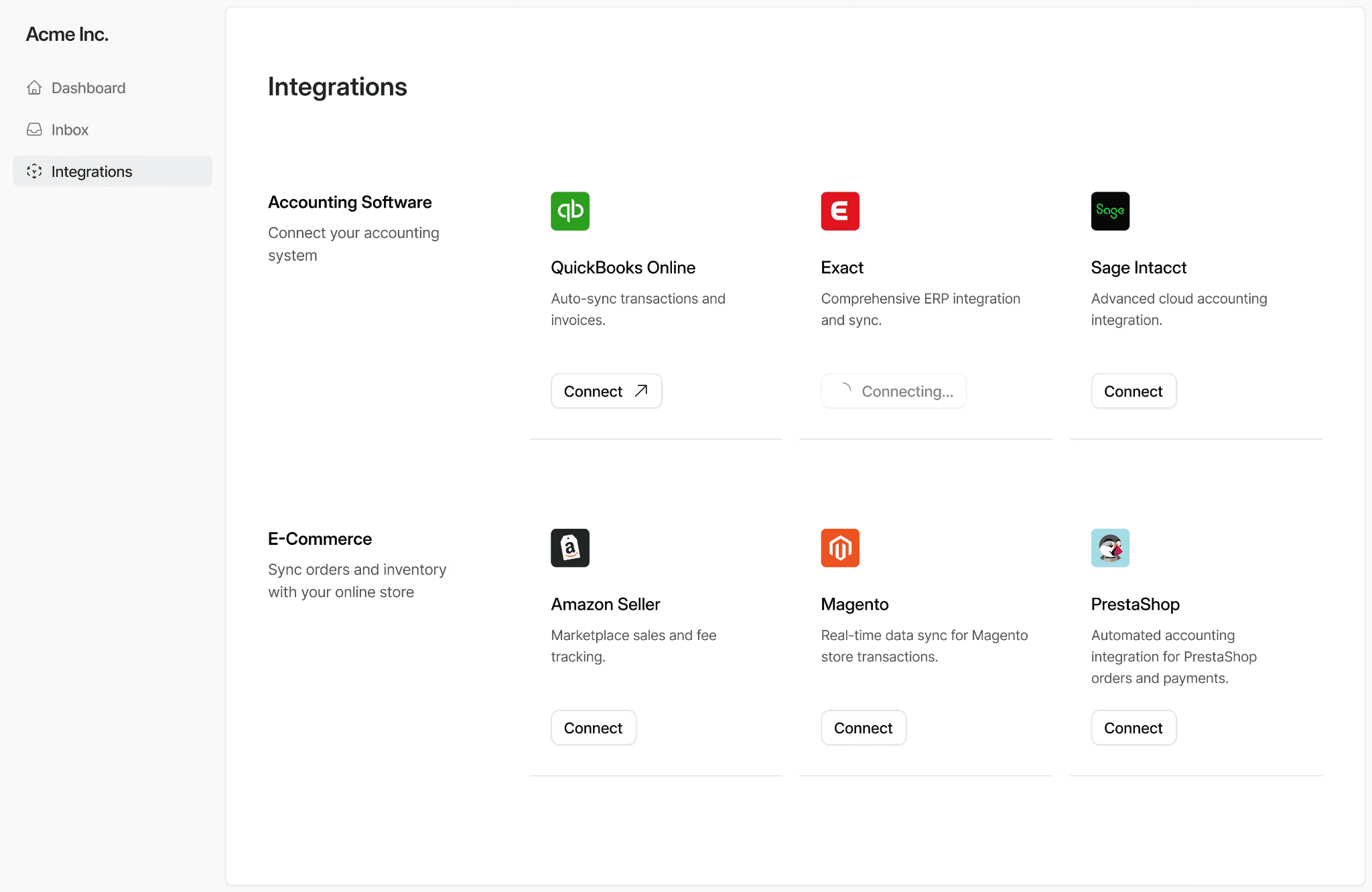Click the Dashboard home icon in sidebar
The height and width of the screenshot is (892, 1372).
(34, 88)
